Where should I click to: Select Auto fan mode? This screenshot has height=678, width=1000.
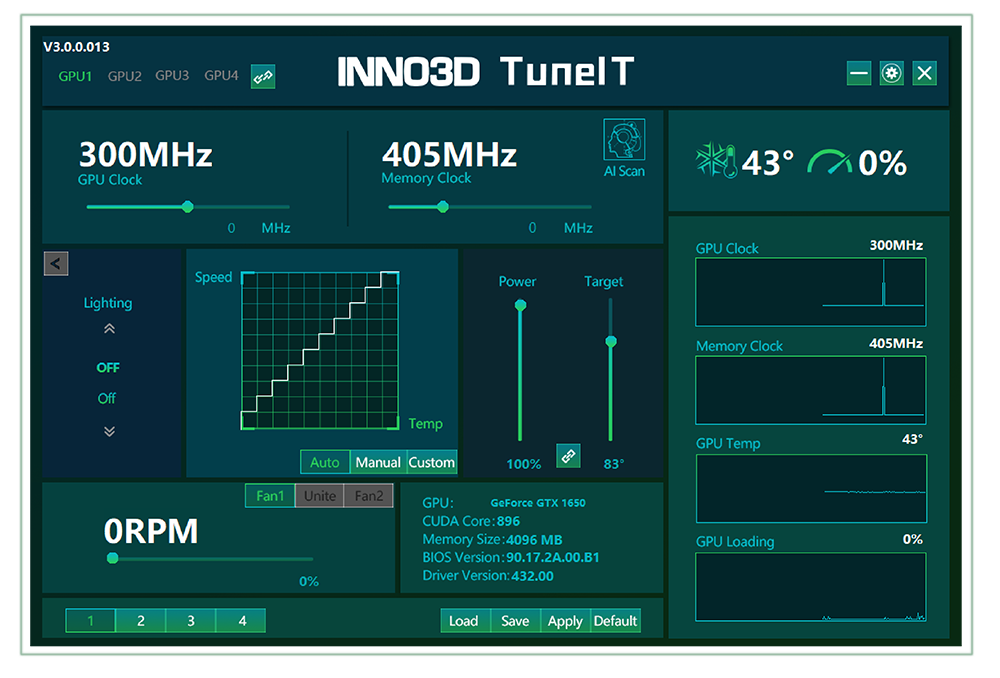pos(325,462)
